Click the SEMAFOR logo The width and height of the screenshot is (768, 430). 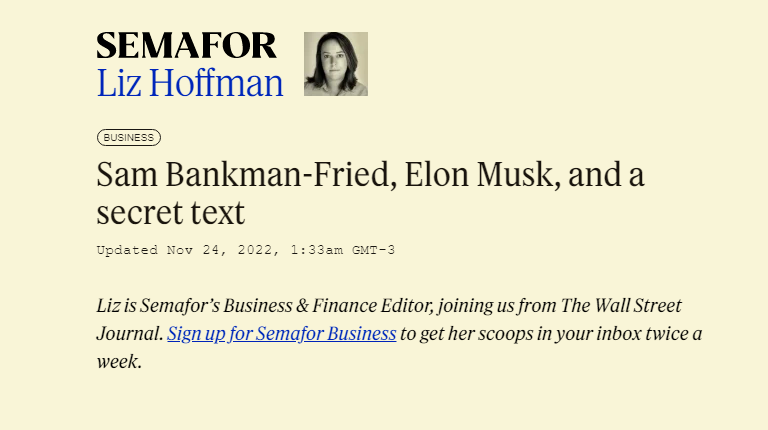coord(186,46)
